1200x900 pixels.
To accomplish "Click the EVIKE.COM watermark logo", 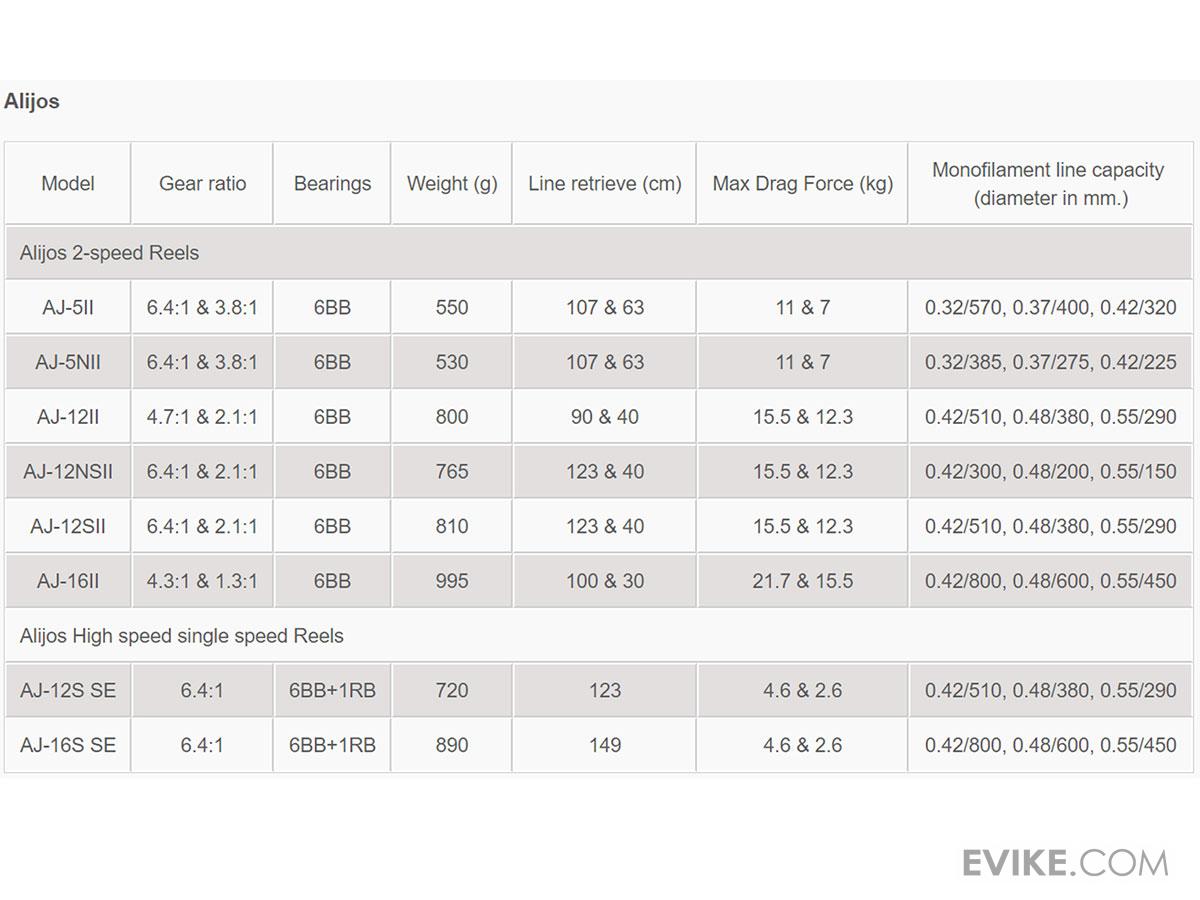I will pos(1064,862).
